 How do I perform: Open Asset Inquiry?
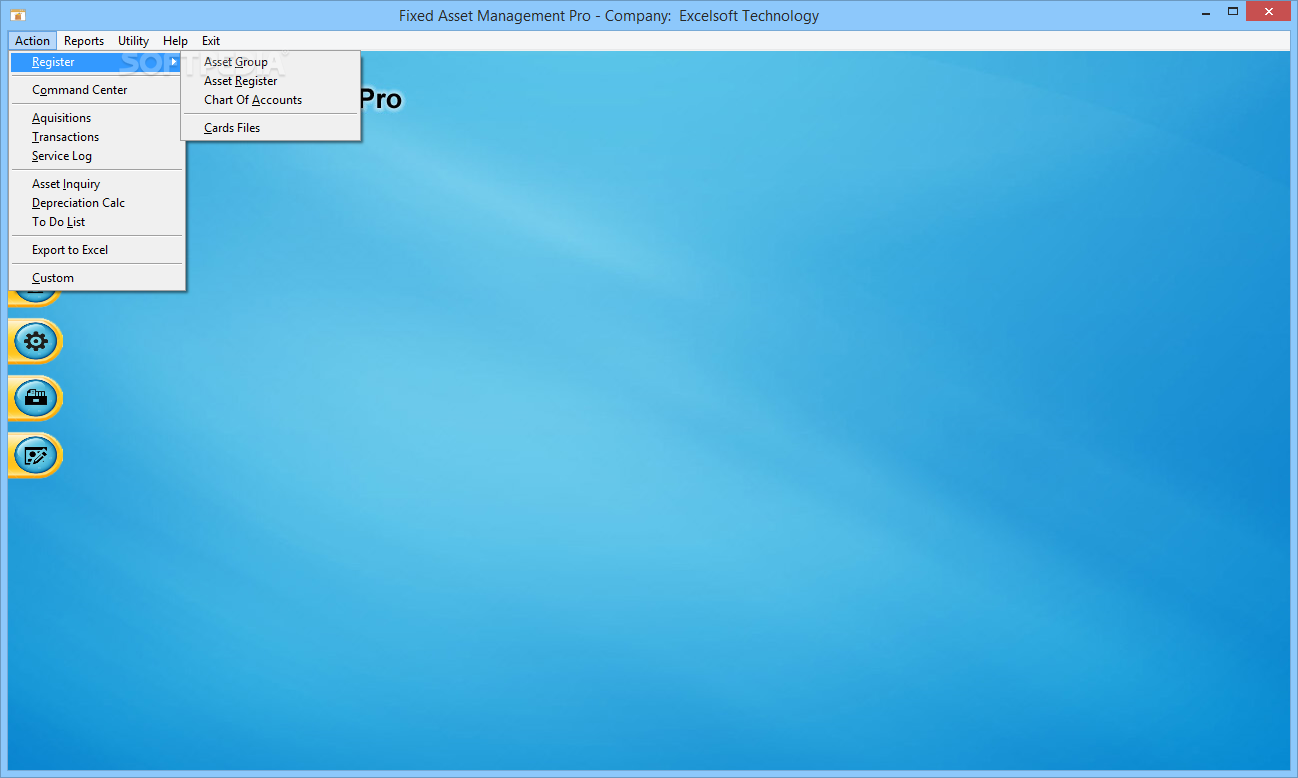coord(97,184)
